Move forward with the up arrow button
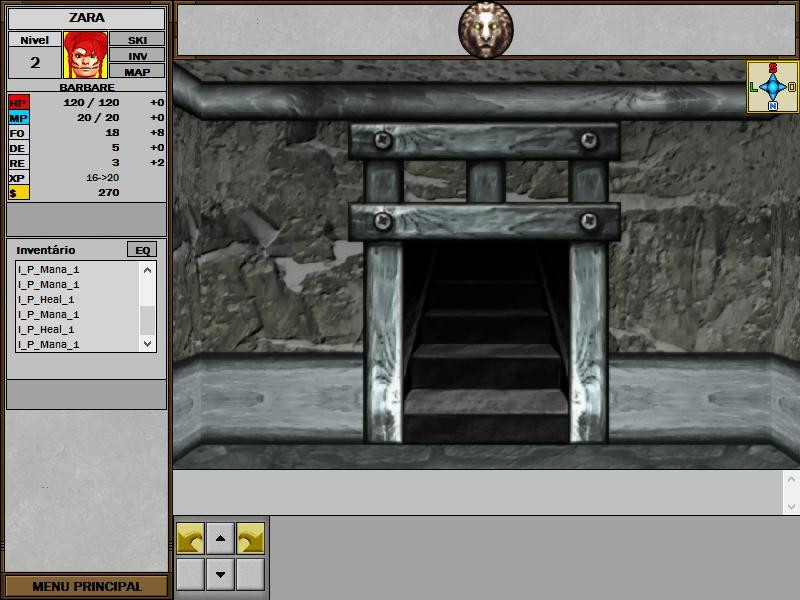This screenshot has width=800, height=600. tap(220, 538)
